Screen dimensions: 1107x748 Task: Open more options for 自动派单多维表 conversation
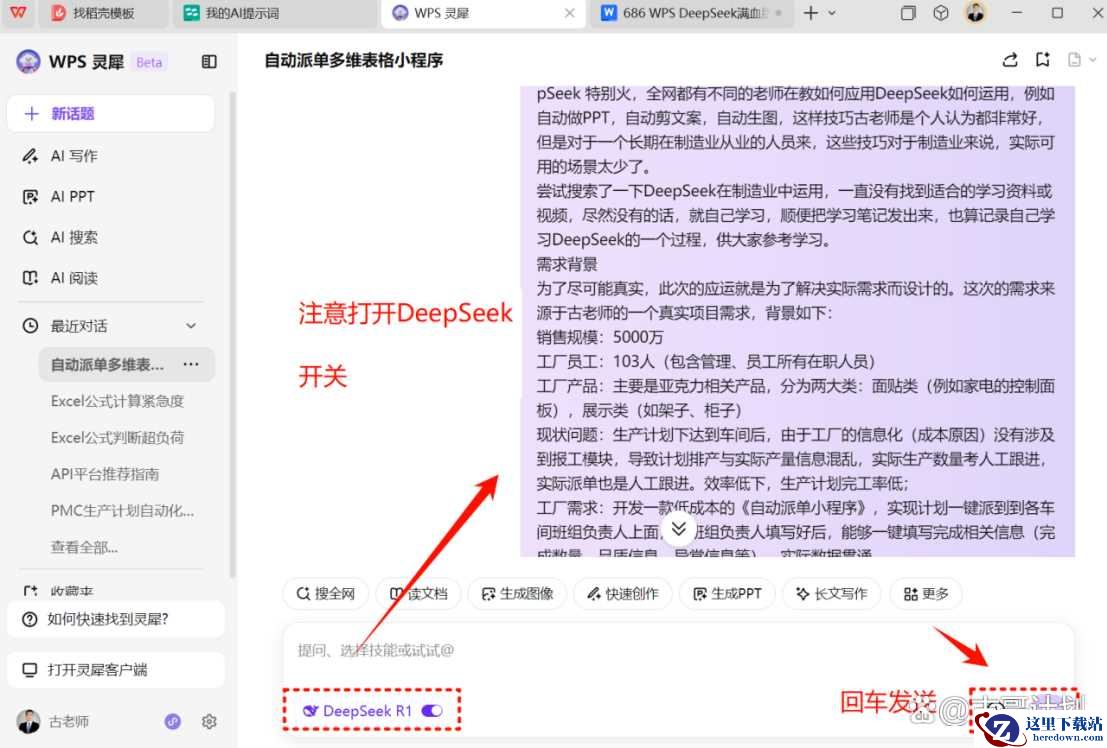click(191, 364)
